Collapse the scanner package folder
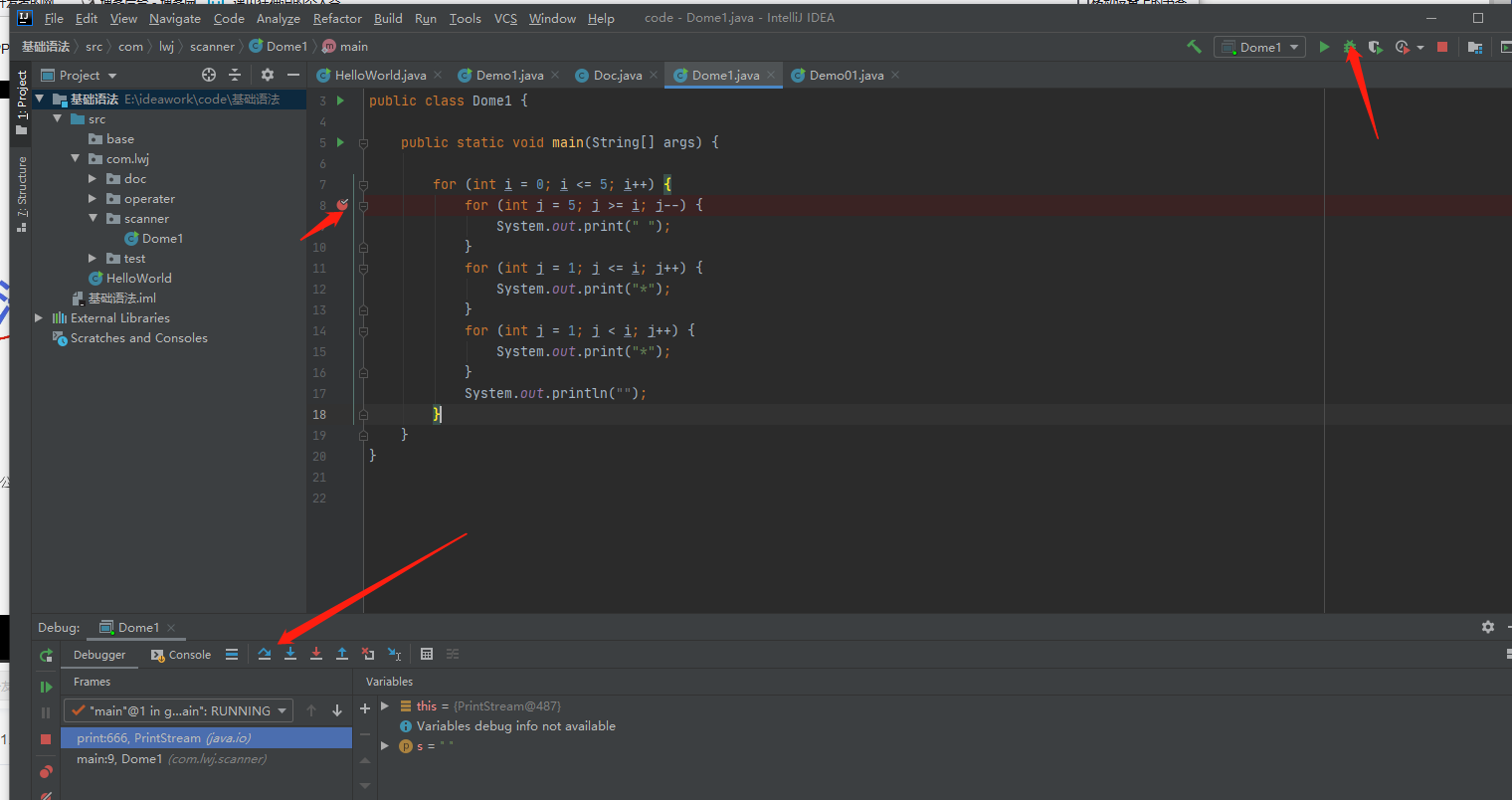This screenshot has height=800, width=1512. click(x=93, y=219)
